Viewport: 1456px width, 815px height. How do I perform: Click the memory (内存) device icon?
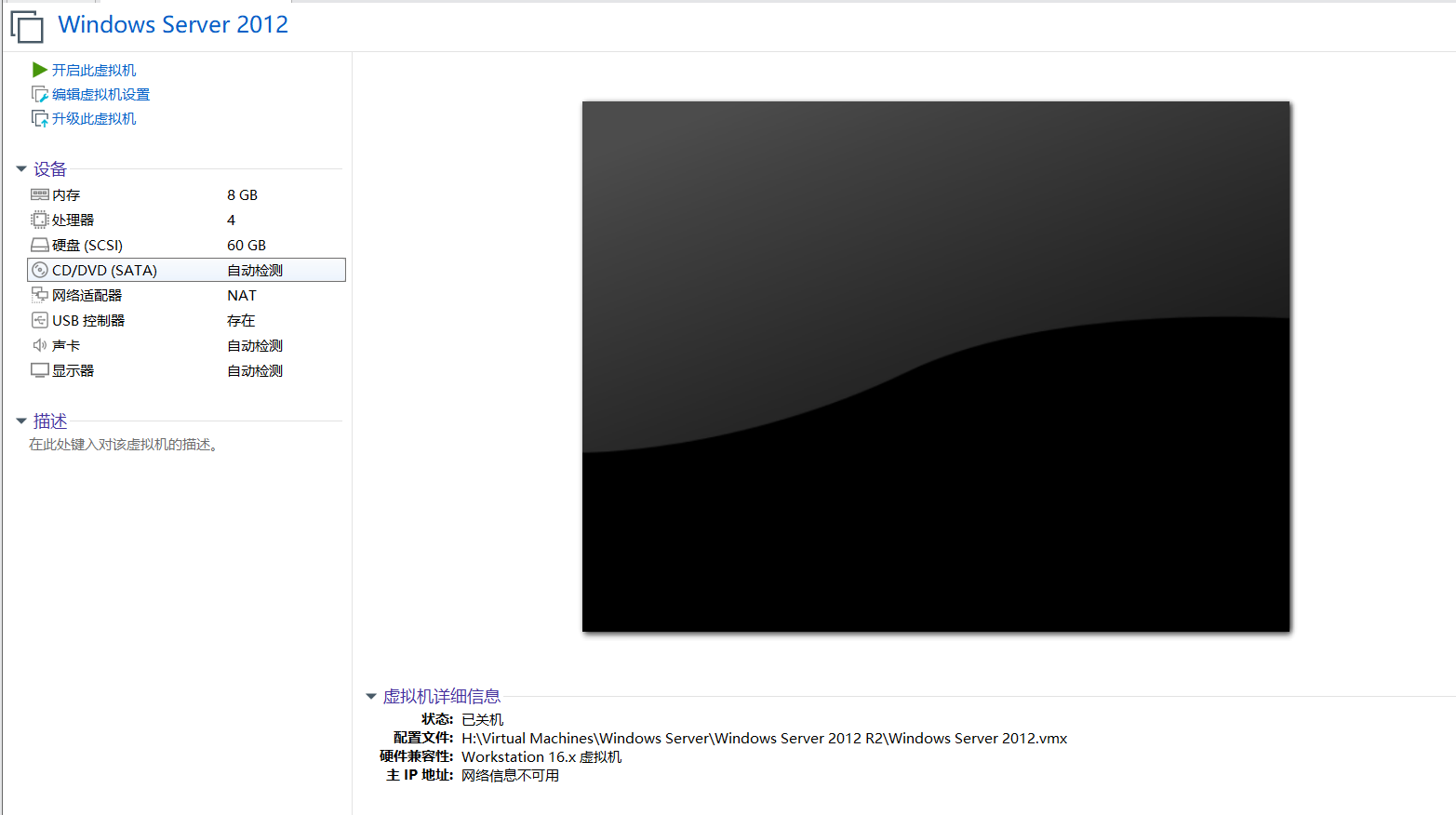pos(40,194)
